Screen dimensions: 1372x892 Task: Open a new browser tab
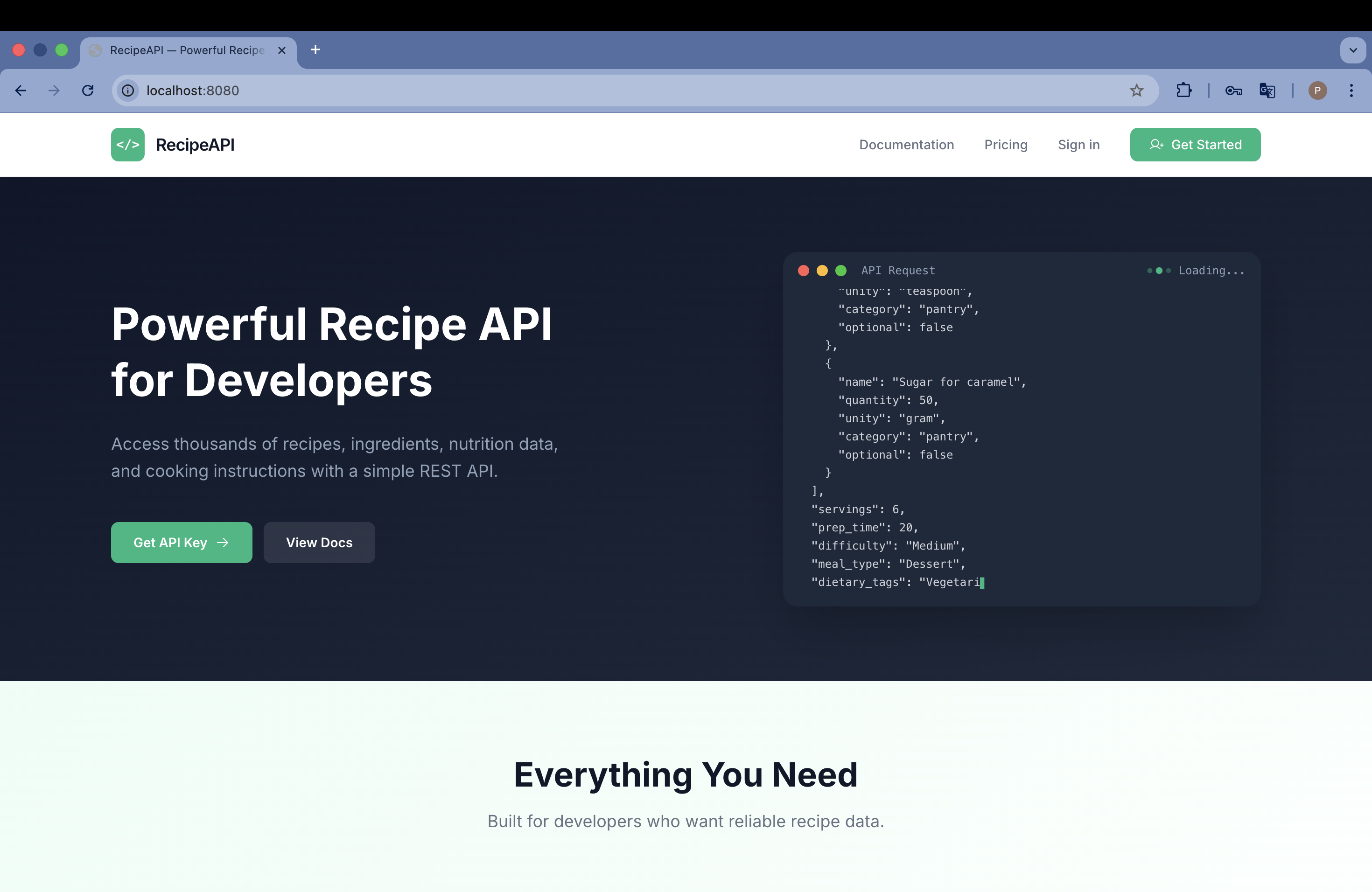click(x=315, y=50)
